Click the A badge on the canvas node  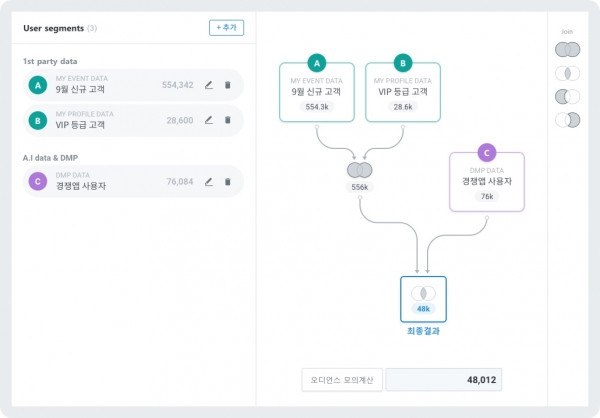(317, 63)
